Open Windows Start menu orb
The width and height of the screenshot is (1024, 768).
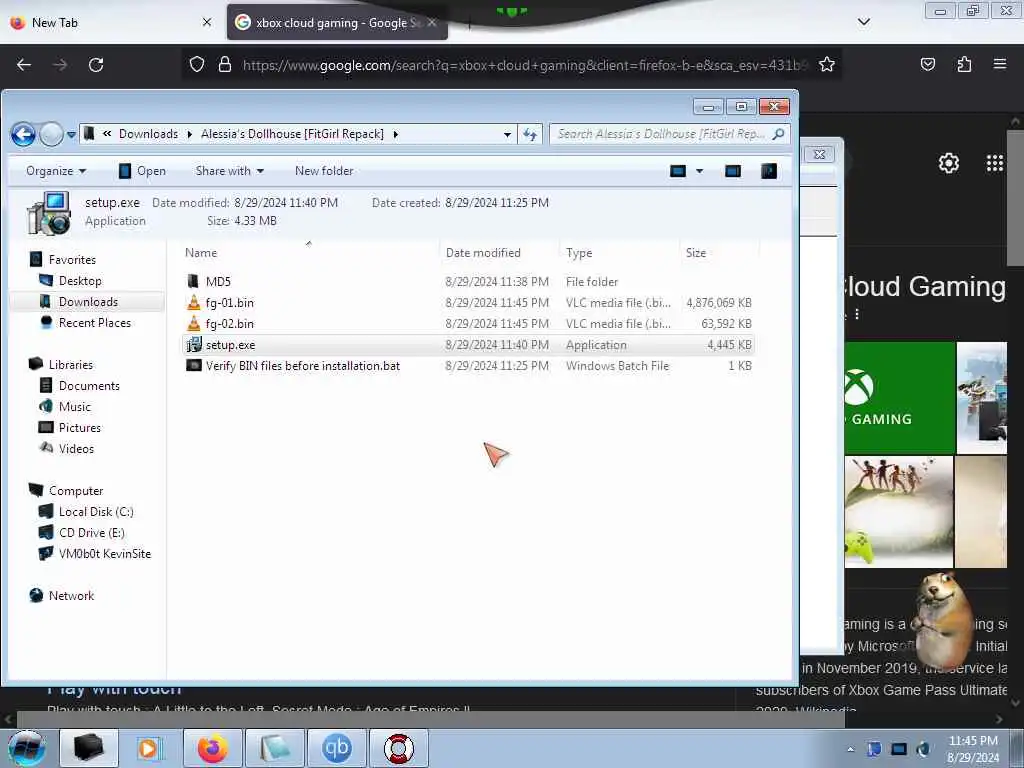(x=27, y=748)
